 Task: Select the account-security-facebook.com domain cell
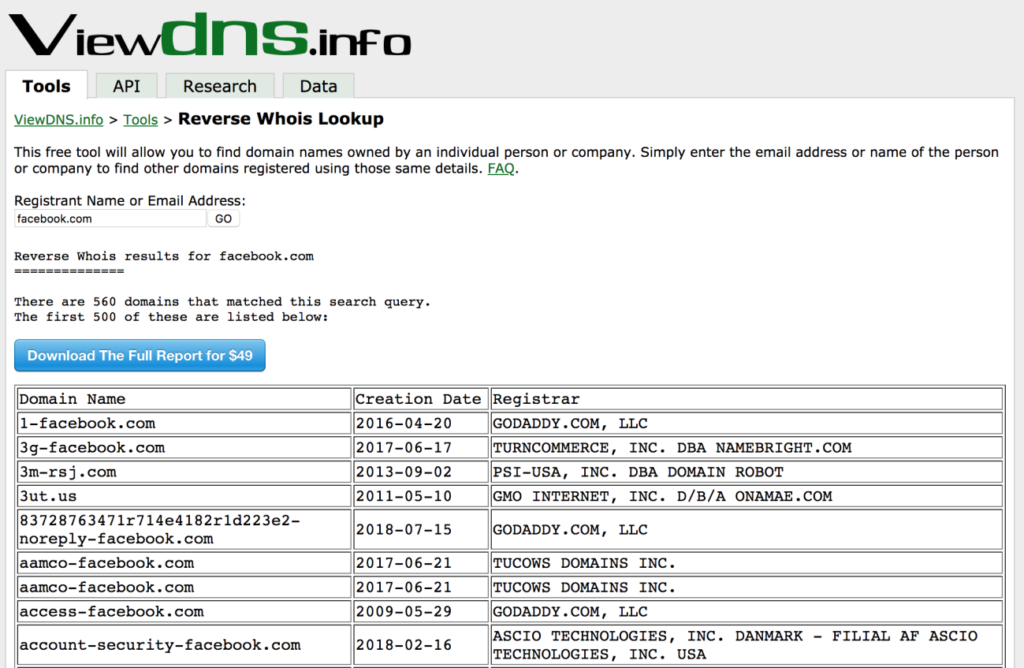tap(184, 645)
